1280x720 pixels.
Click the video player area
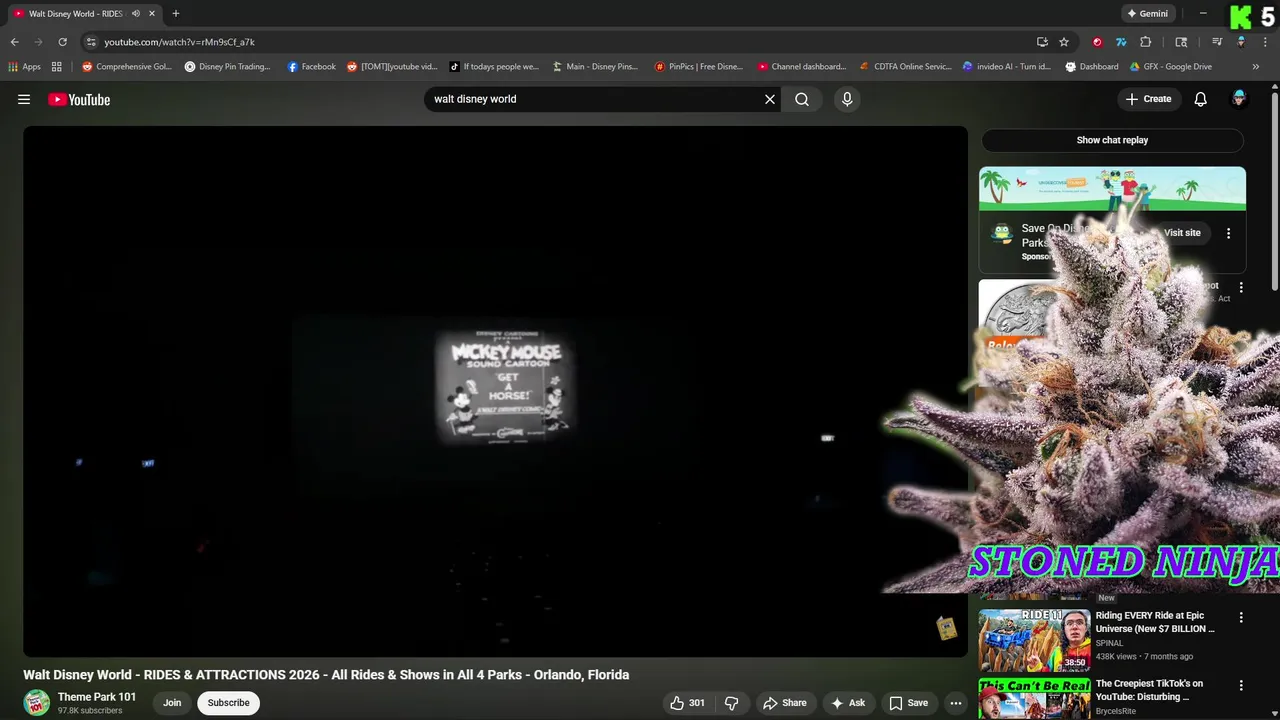coord(495,391)
